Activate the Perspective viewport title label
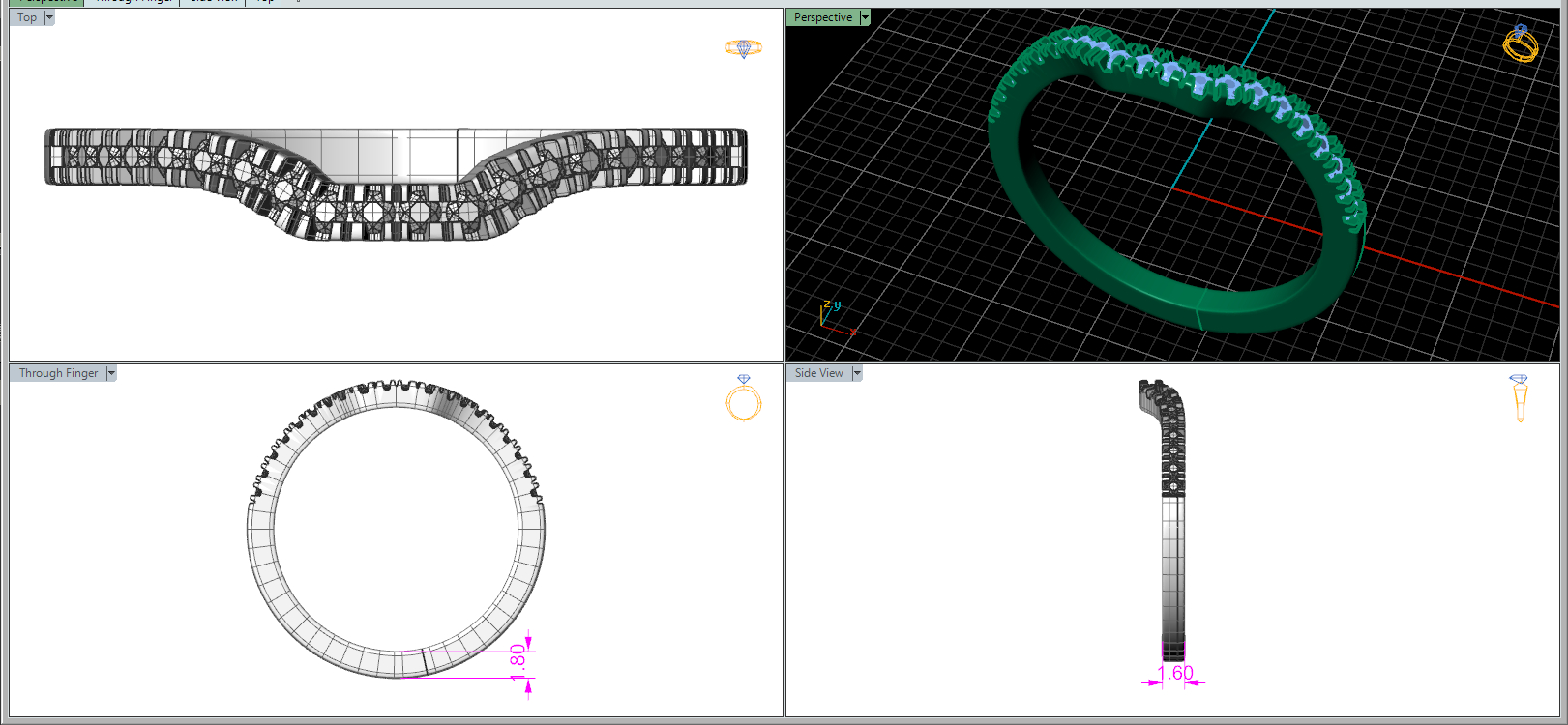 [823, 17]
